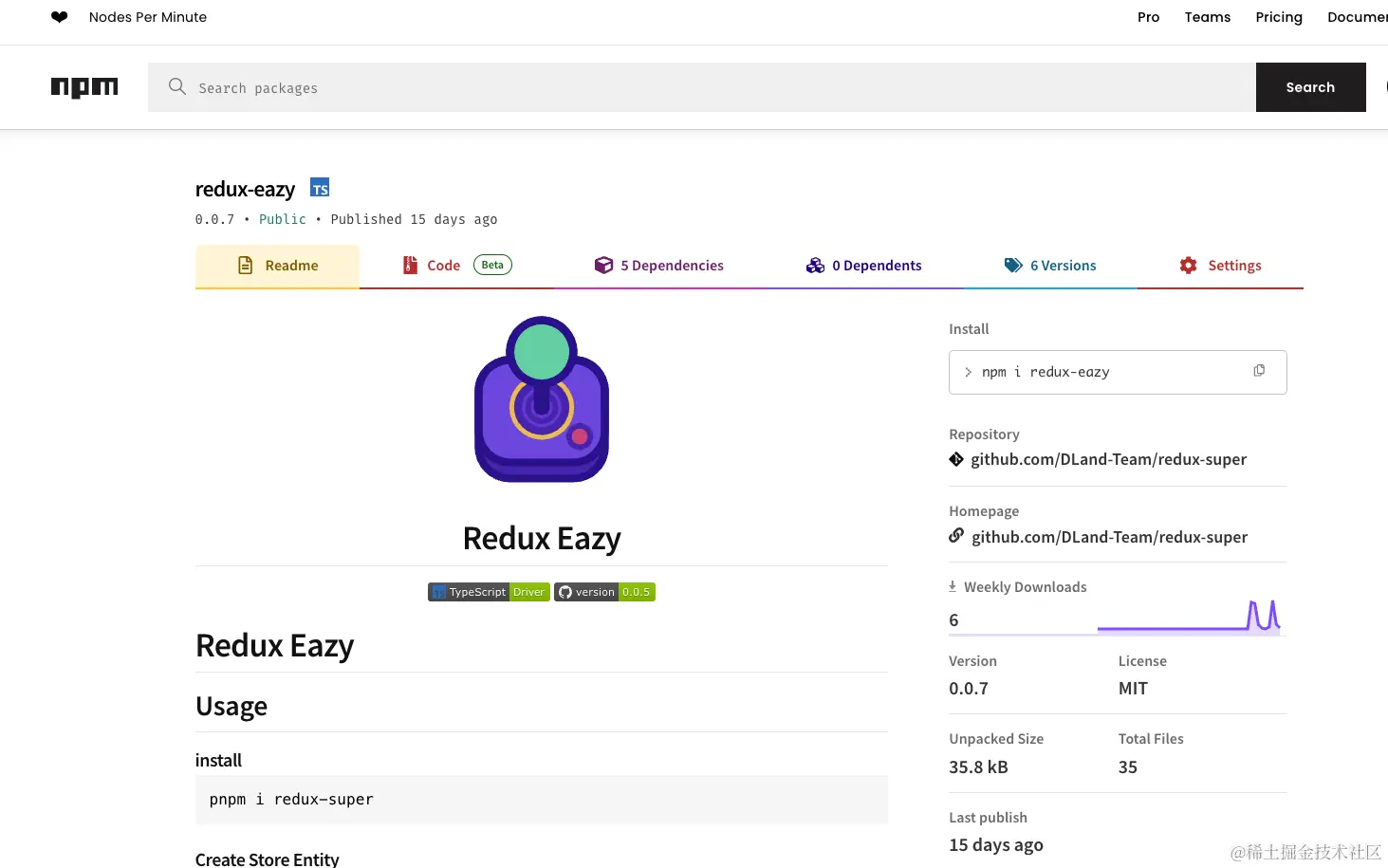Open the Documentation link
This screenshot has width=1388, height=868.
1358,17
